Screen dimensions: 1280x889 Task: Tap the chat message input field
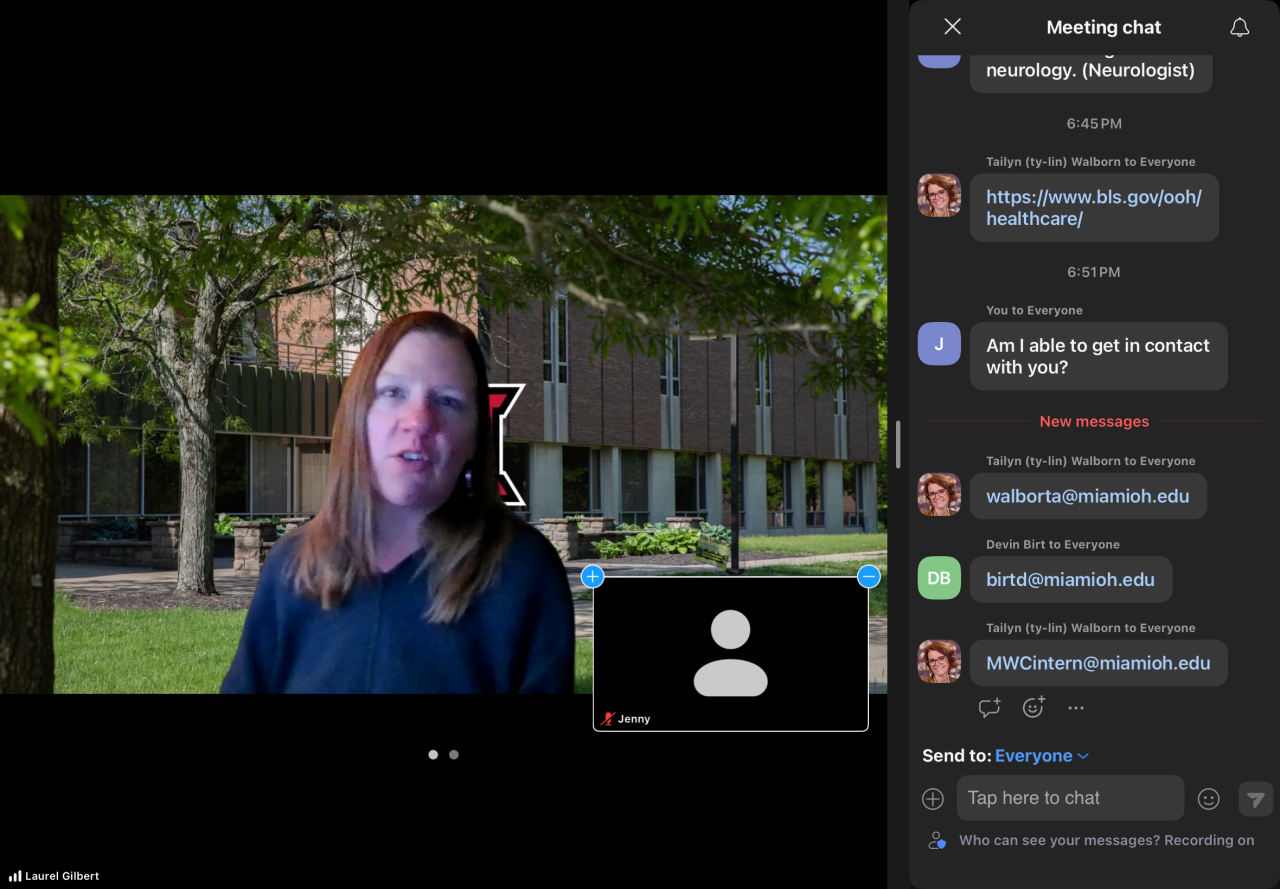tap(1070, 798)
